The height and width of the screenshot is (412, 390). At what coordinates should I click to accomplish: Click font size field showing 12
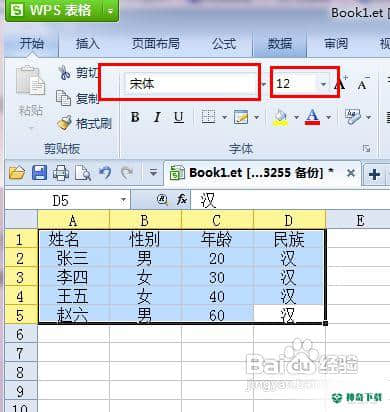295,83
